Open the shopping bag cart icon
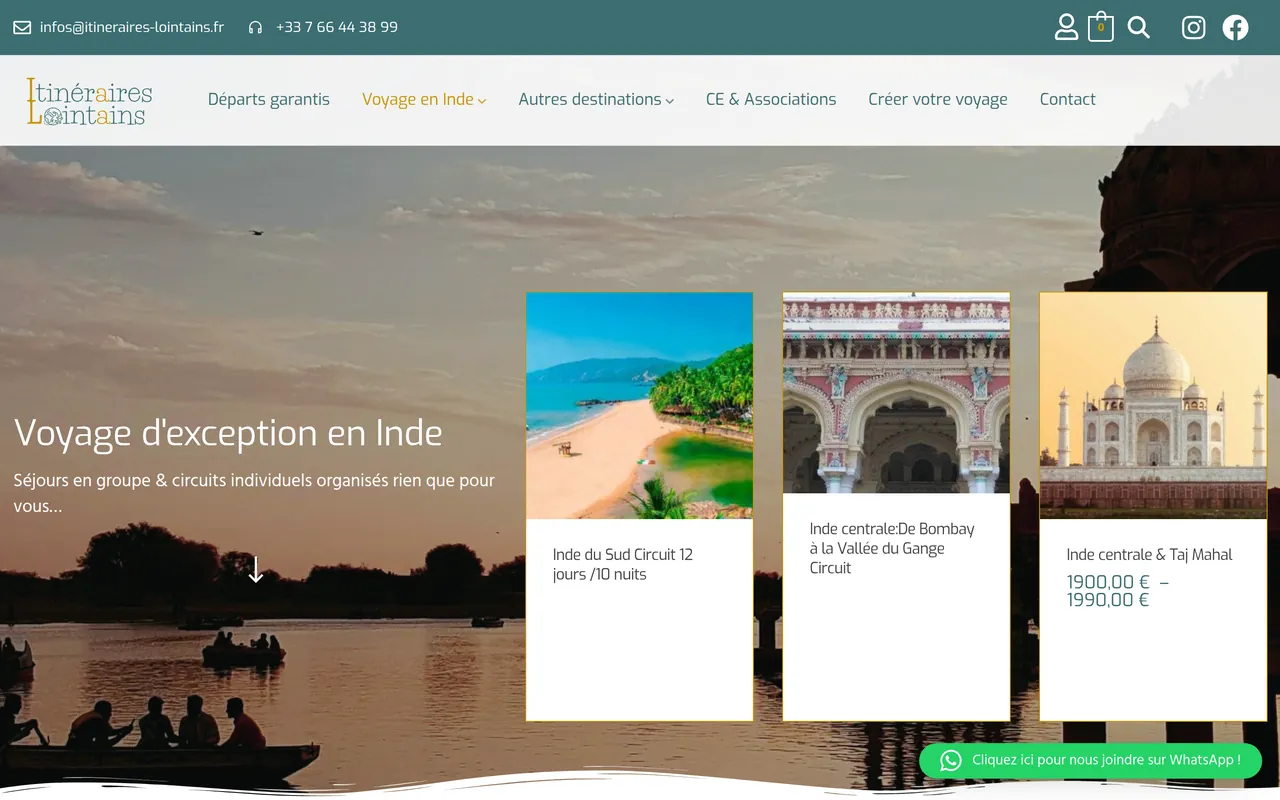The width and height of the screenshot is (1280, 800). pyautogui.click(x=1101, y=27)
